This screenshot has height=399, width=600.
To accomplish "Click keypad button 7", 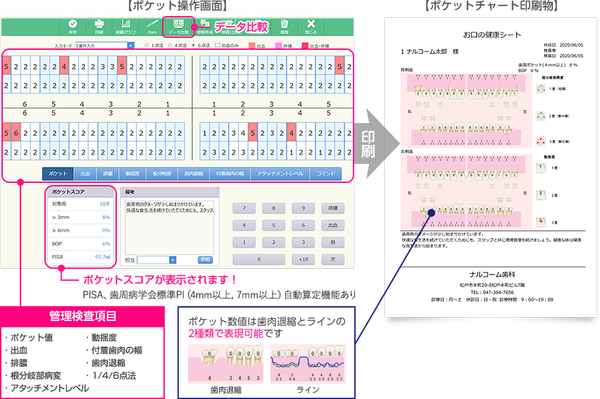I will [244, 208].
